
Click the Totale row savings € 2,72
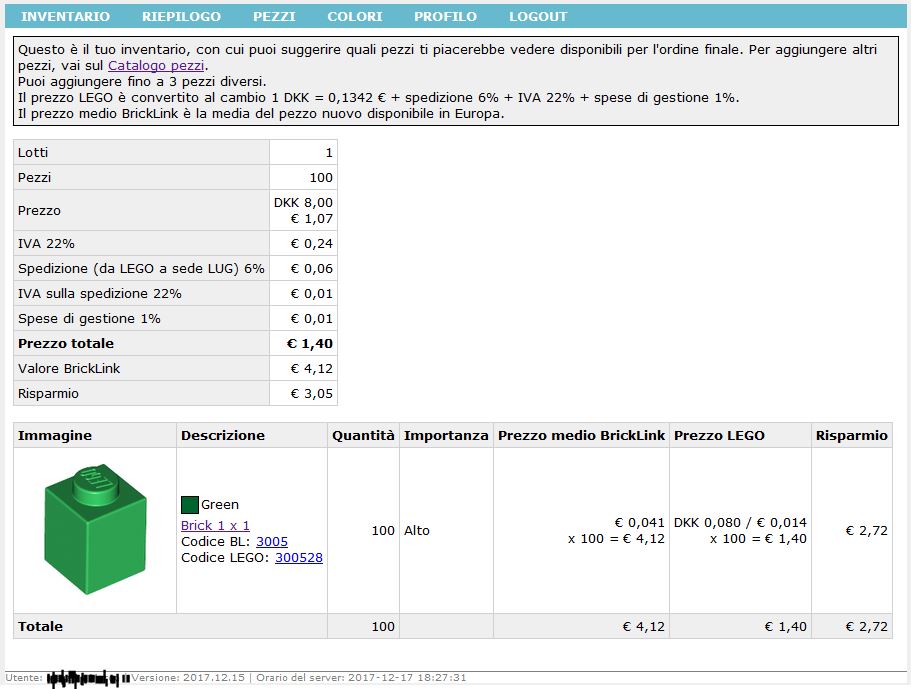(x=866, y=626)
